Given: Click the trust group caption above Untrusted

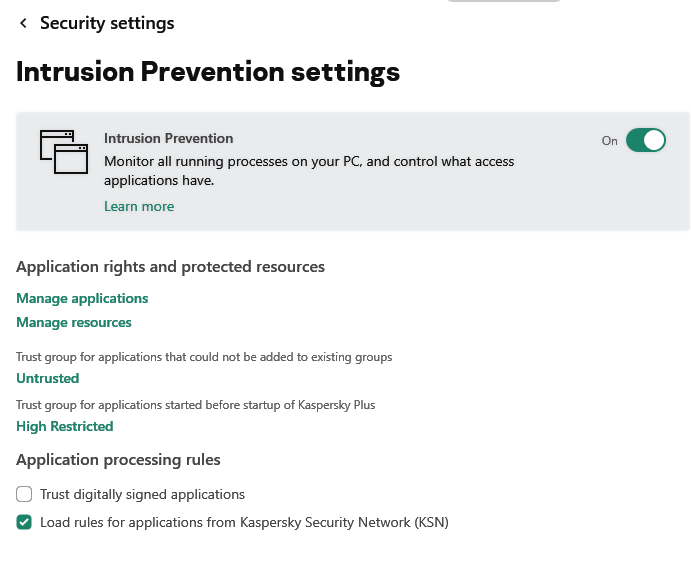Looking at the screenshot, I should (204, 357).
